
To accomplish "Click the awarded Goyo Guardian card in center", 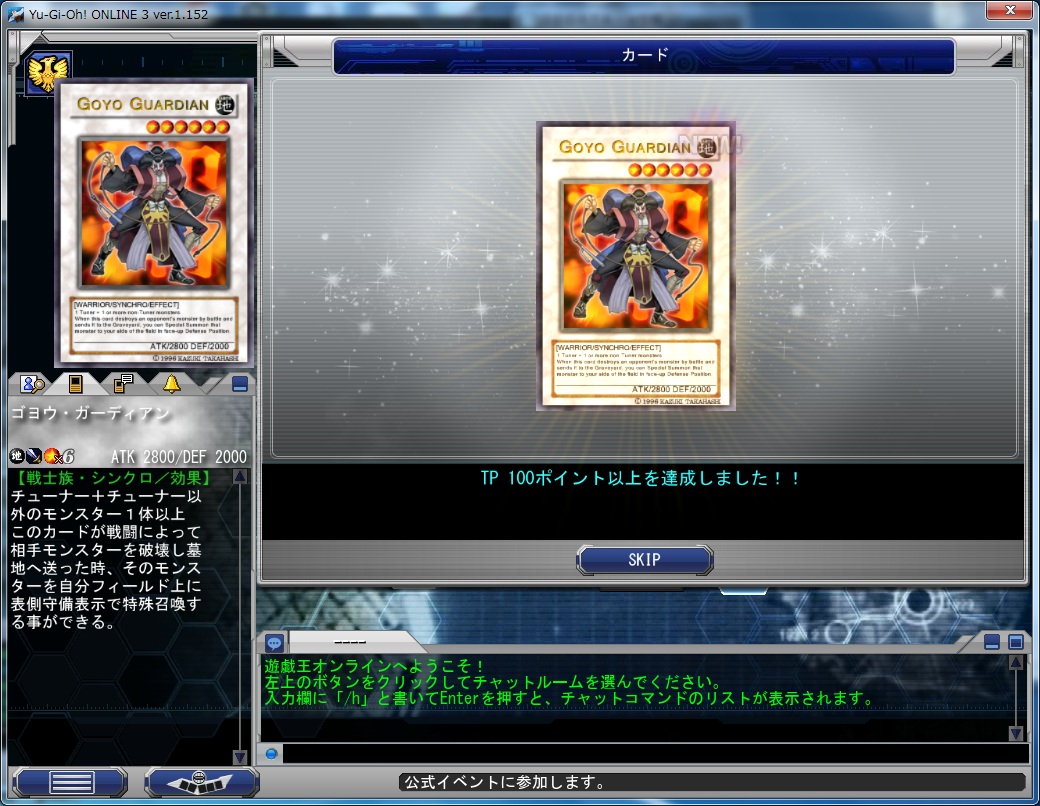I will click(636, 266).
